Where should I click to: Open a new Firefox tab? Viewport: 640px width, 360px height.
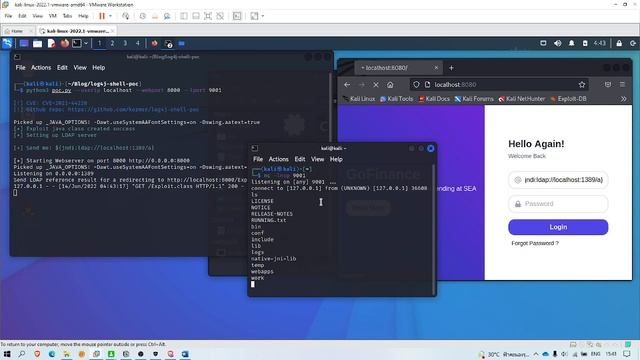coord(451,68)
